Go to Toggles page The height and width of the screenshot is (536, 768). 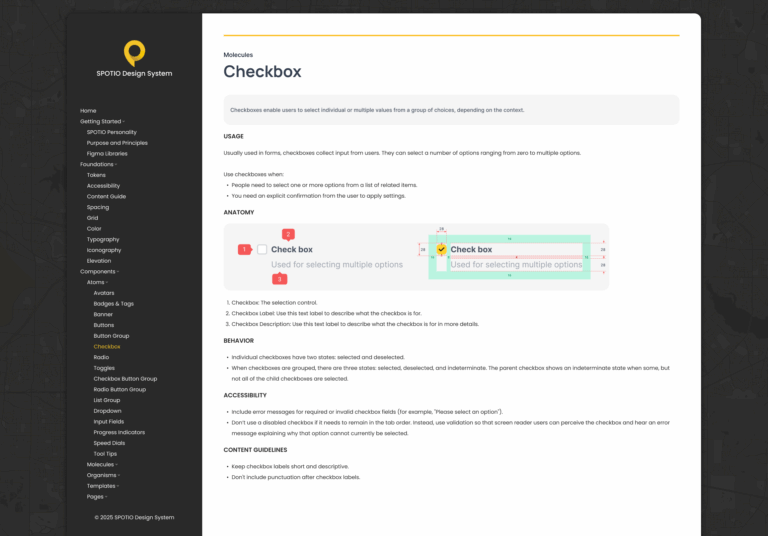(104, 368)
